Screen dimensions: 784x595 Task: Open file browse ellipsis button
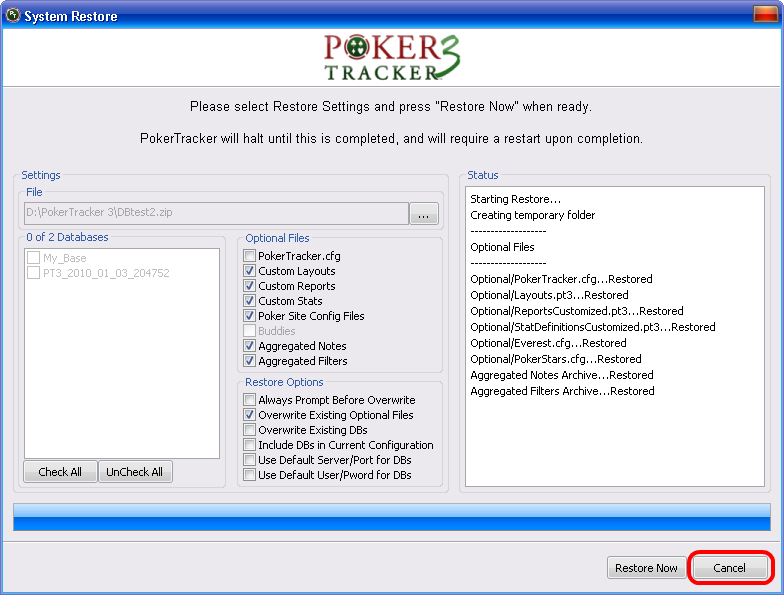tap(424, 214)
